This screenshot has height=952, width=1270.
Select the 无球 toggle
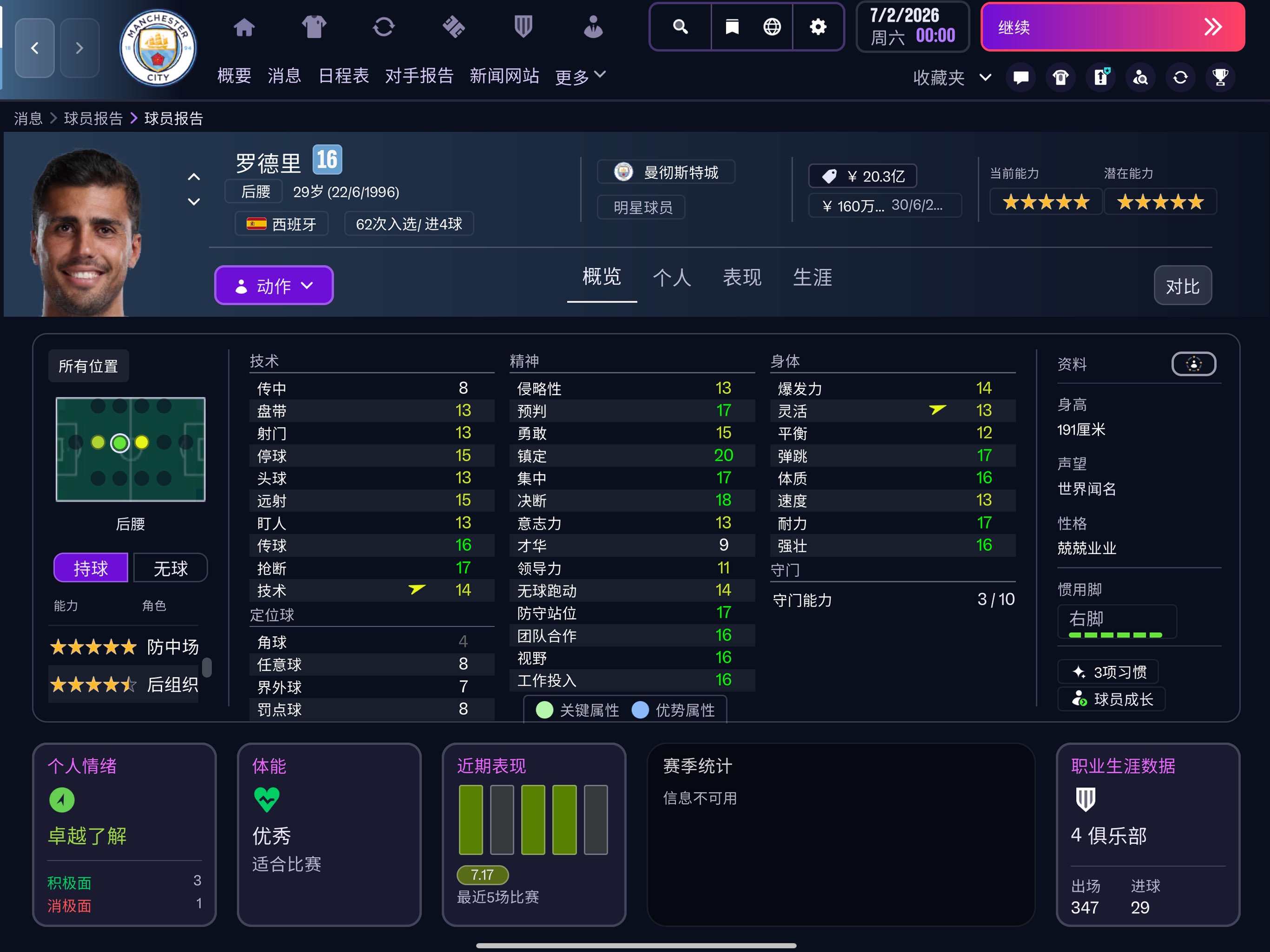coord(171,568)
